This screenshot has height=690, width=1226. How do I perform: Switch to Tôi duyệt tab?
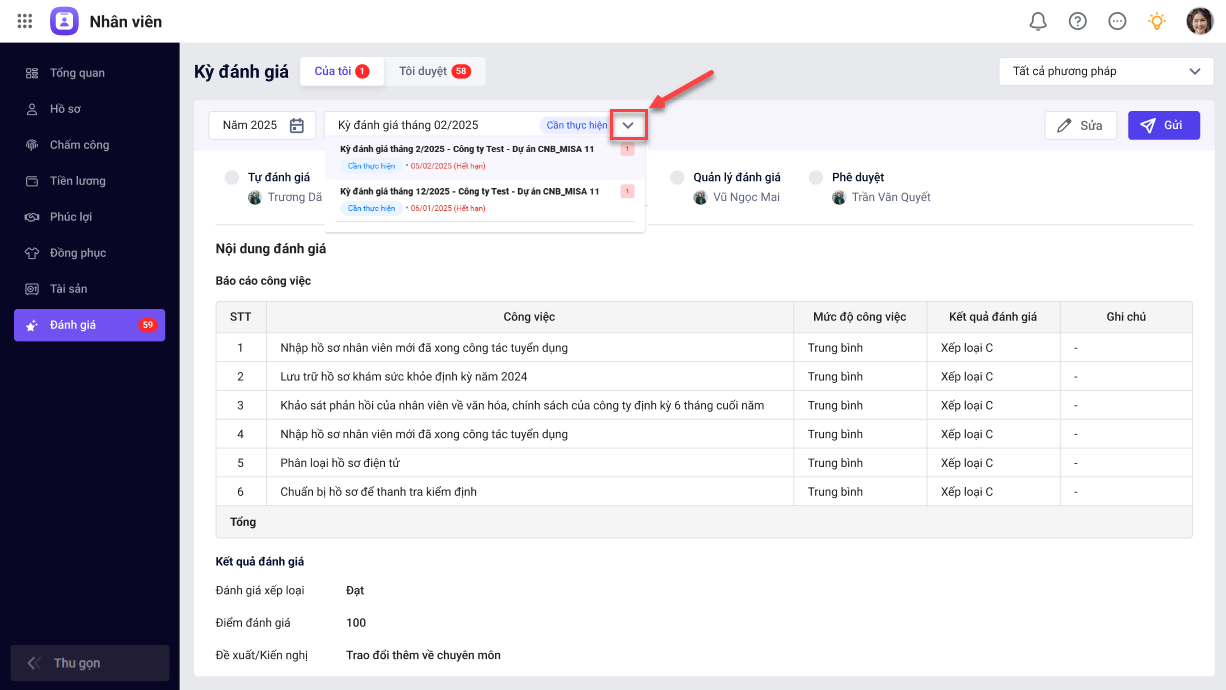435,71
